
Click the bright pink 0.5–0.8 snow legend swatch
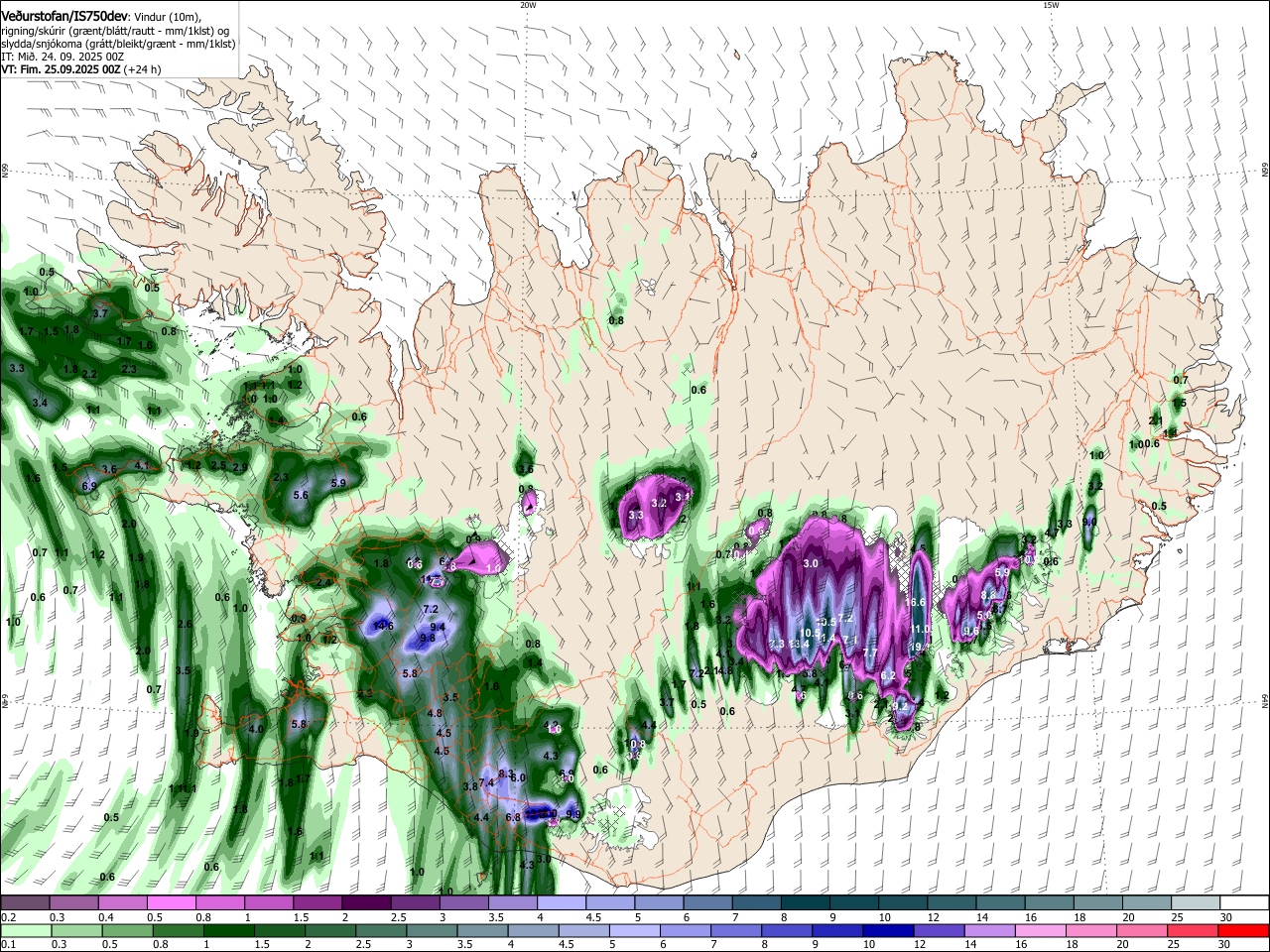tap(172, 902)
